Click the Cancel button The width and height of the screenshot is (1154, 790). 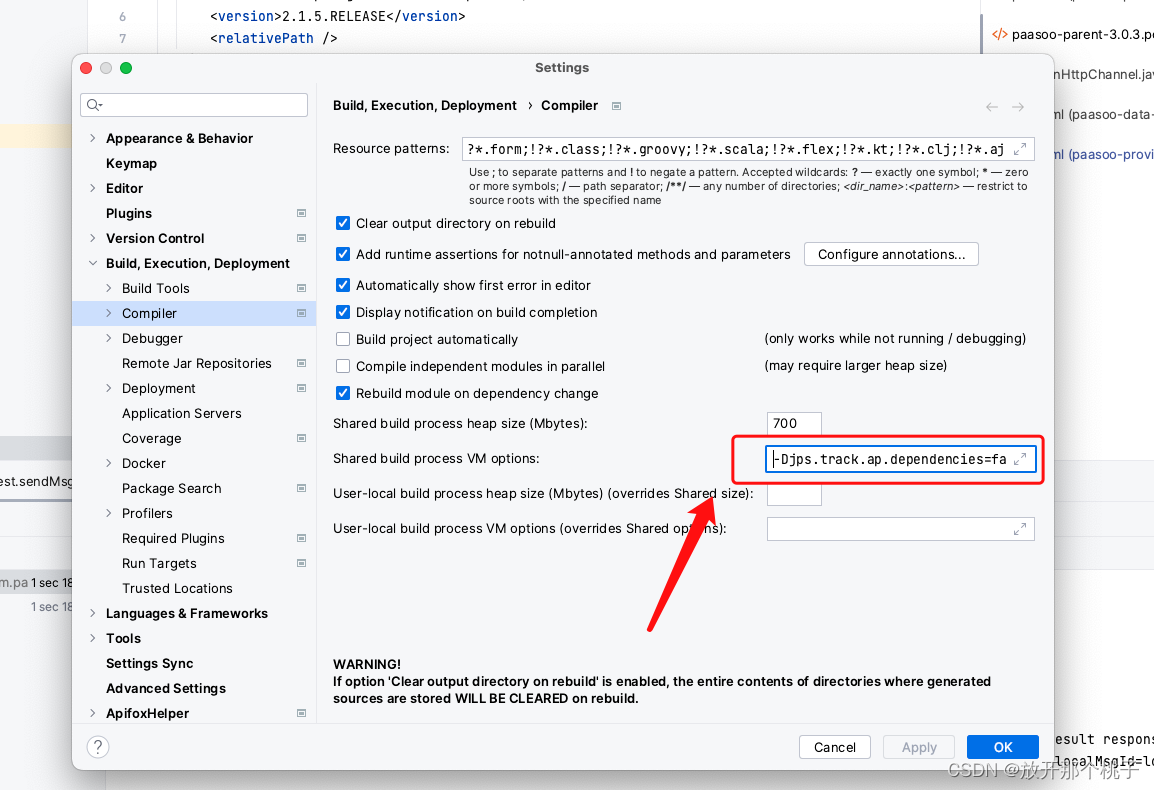[x=835, y=747]
